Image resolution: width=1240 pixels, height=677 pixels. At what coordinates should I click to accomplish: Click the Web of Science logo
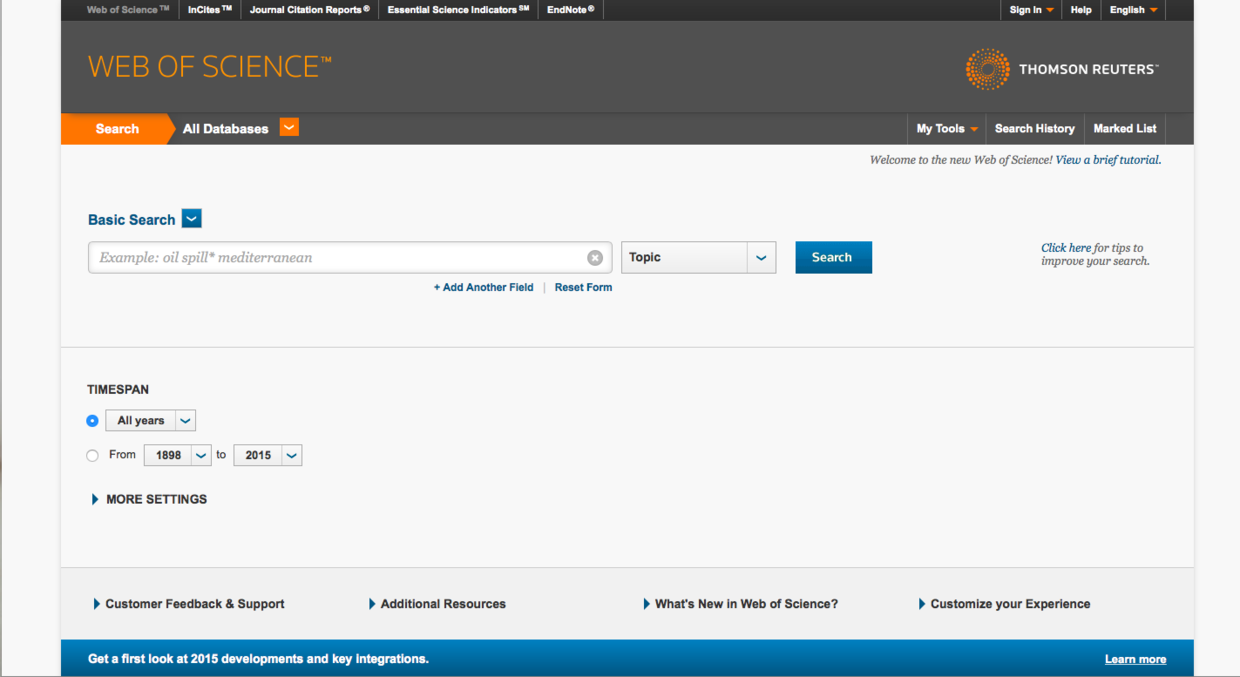[x=209, y=67]
